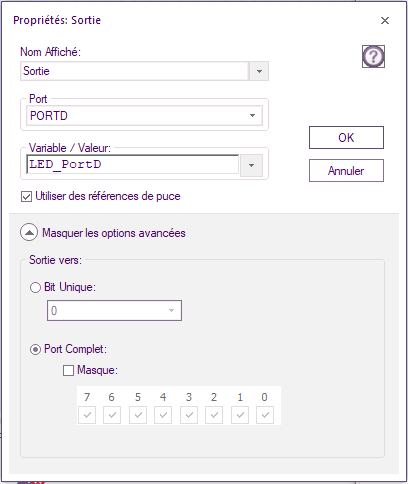408x484 pixels.
Task: Toggle mask bit 4 checkbox
Action: coord(163,415)
